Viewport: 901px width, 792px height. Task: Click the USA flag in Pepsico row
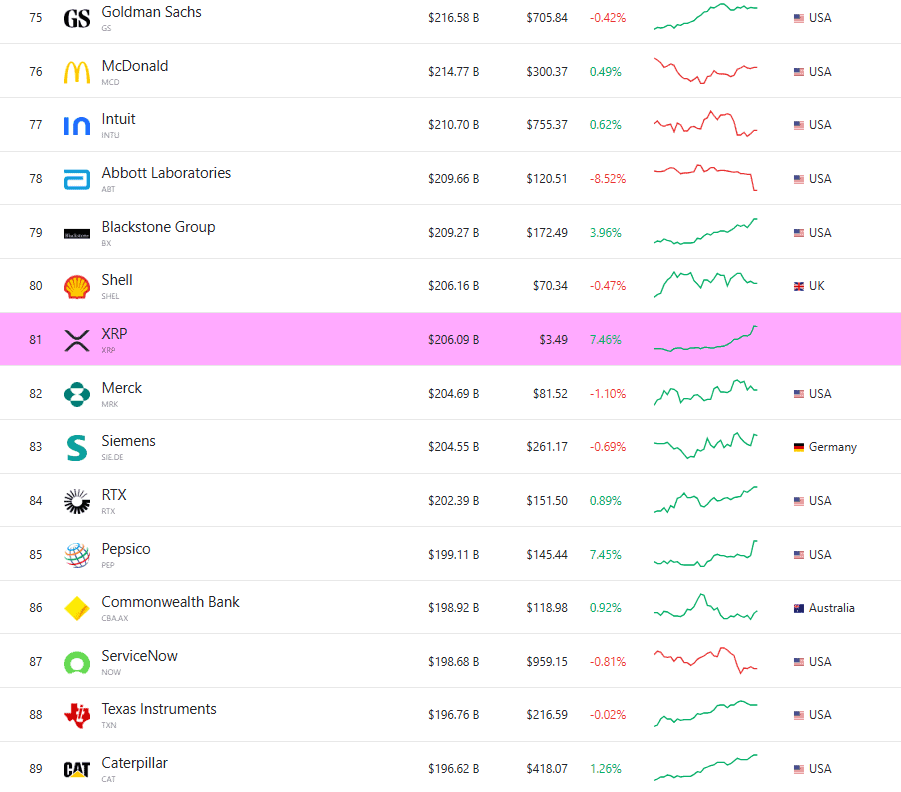coord(799,555)
